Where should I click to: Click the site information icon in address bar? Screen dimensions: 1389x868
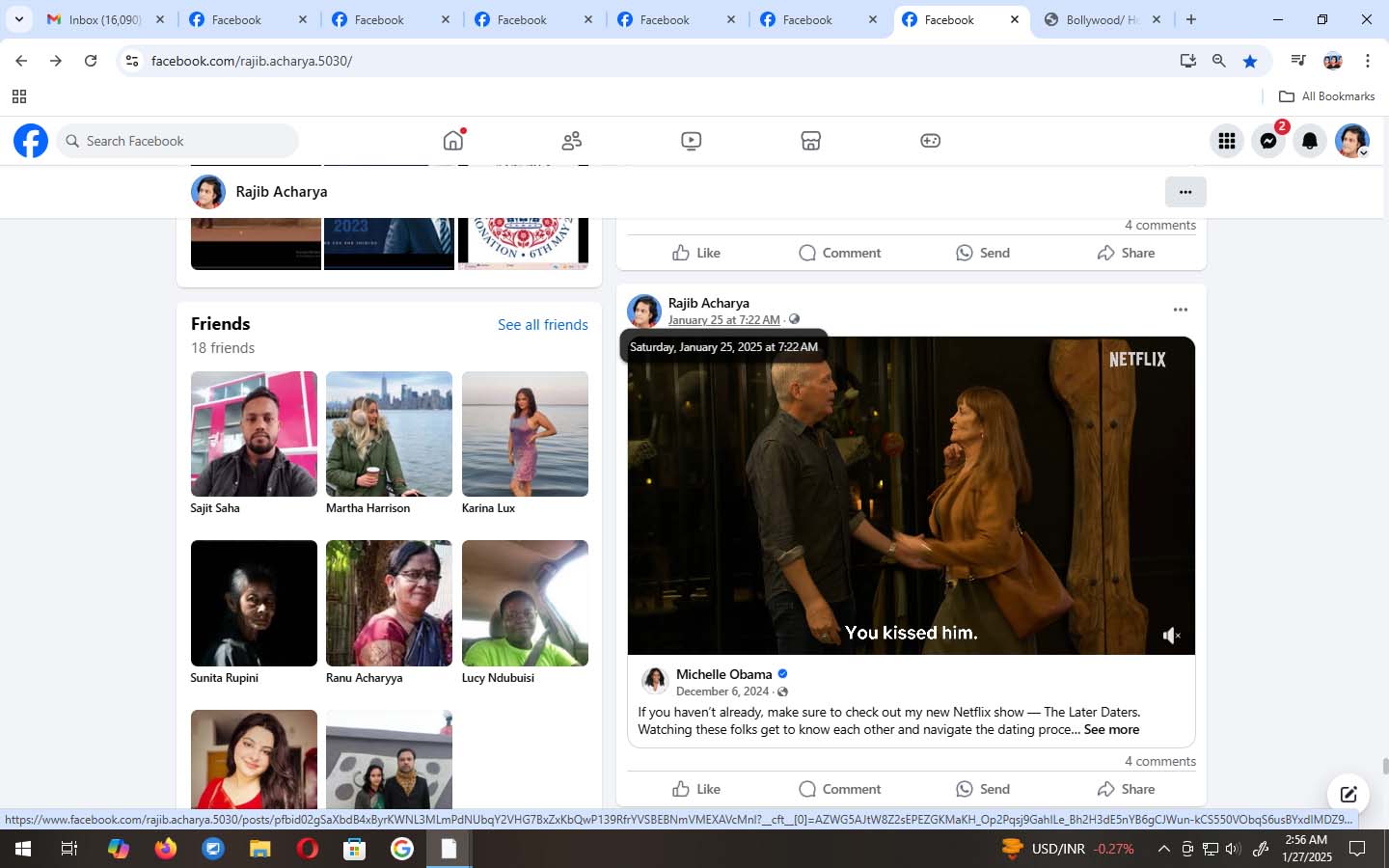pos(132,61)
